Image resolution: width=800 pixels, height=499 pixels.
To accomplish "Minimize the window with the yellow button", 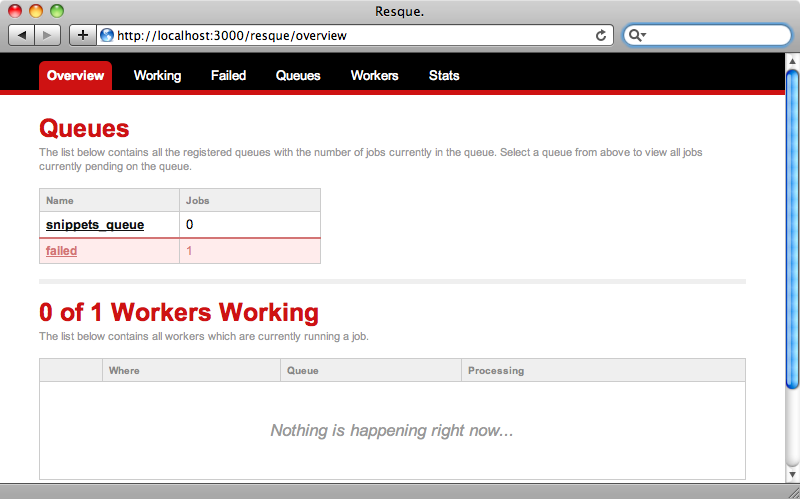I will pyautogui.click(x=36, y=11).
